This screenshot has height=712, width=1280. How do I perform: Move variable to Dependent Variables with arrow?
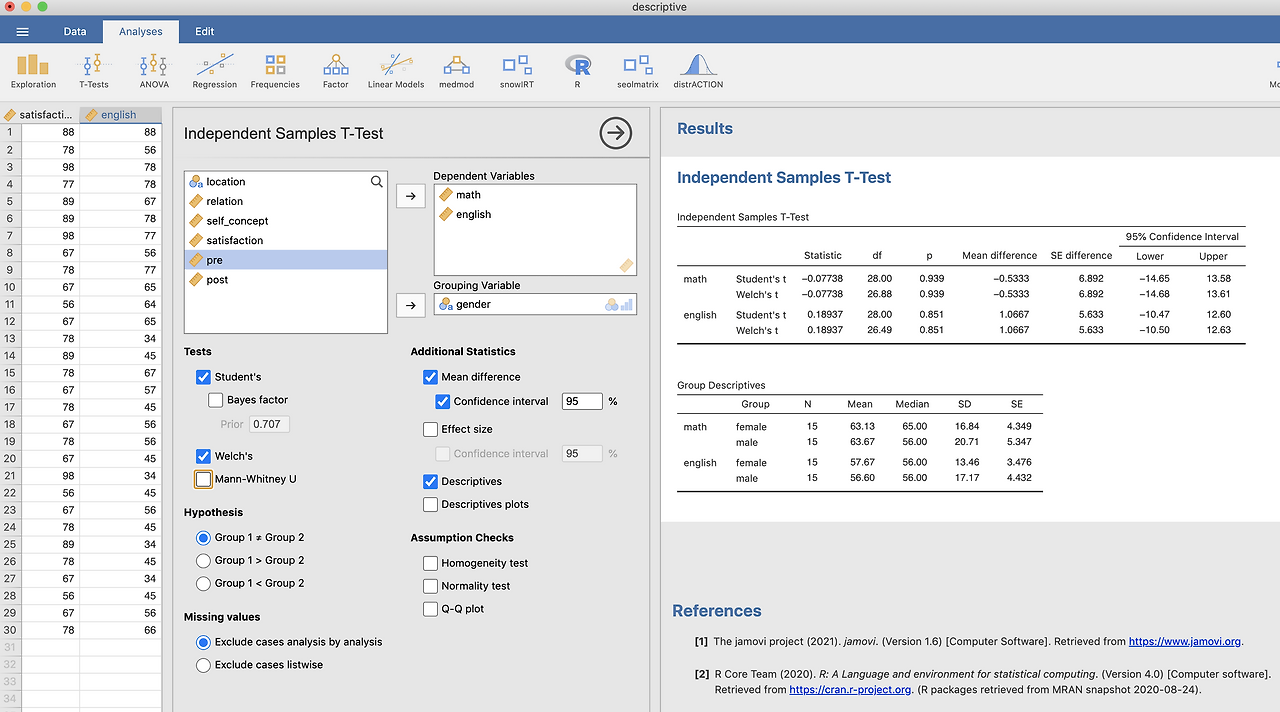pyautogui.click(x=411, y=196)
